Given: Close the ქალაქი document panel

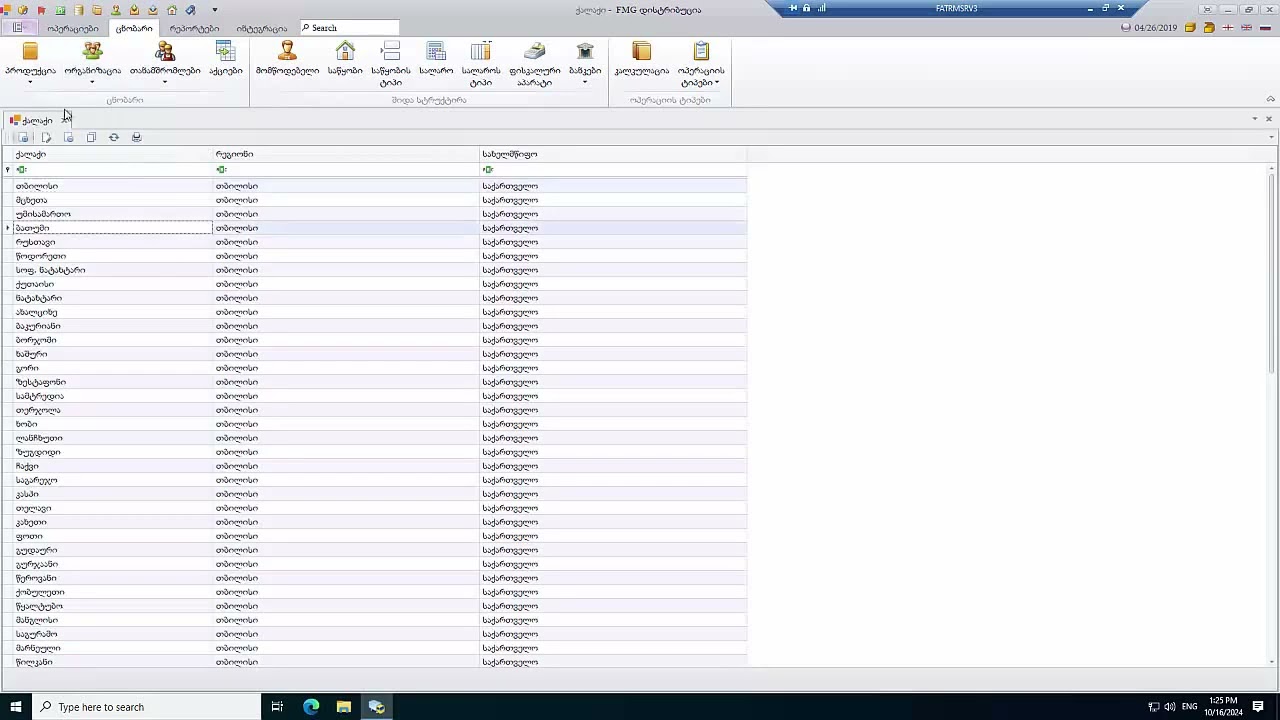Looking at the screenshot, I should [1268, 119].
